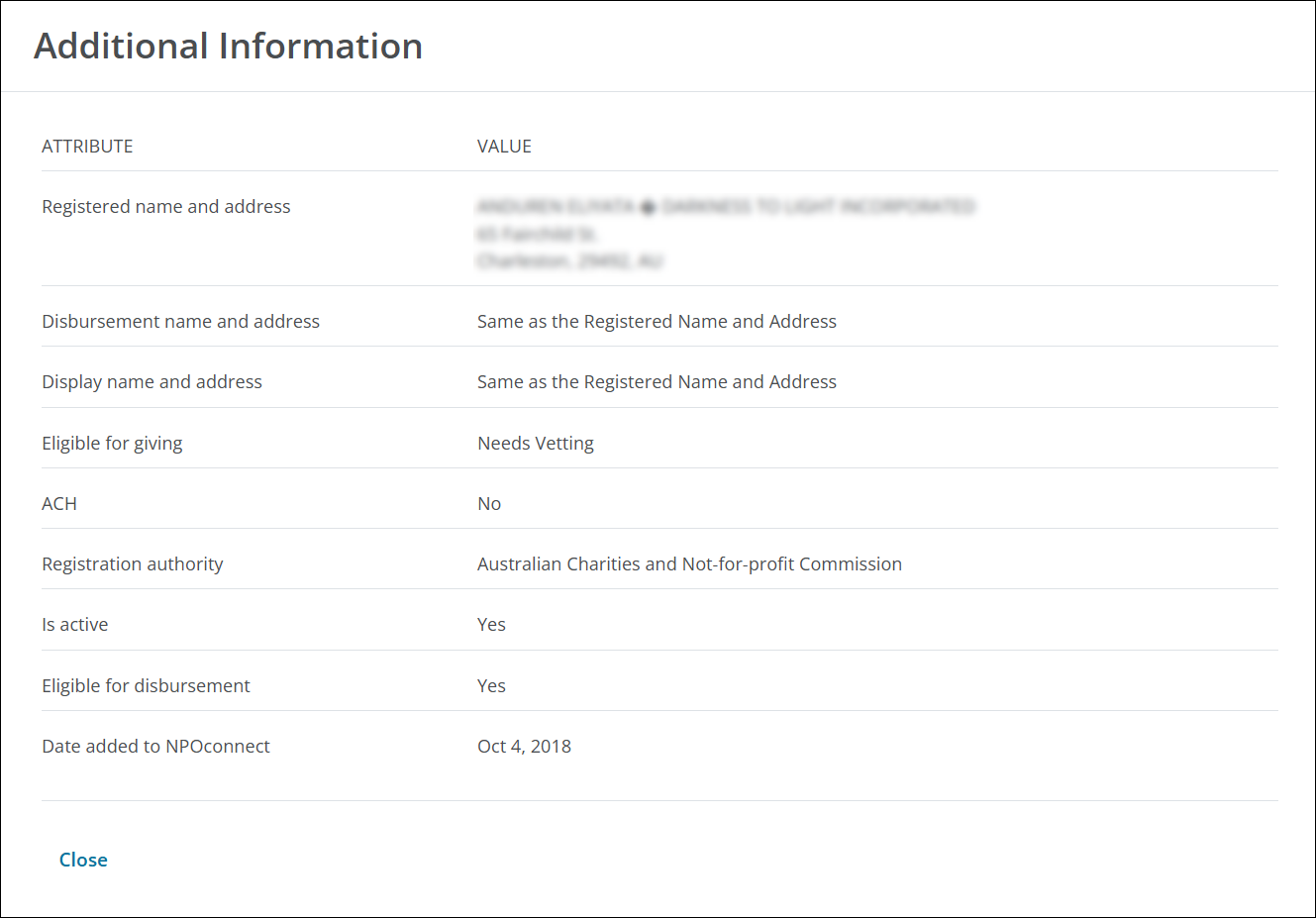
Task: Click the ATTRIBUTE column header
Action: pyautogui.click(x=87, y=146)
